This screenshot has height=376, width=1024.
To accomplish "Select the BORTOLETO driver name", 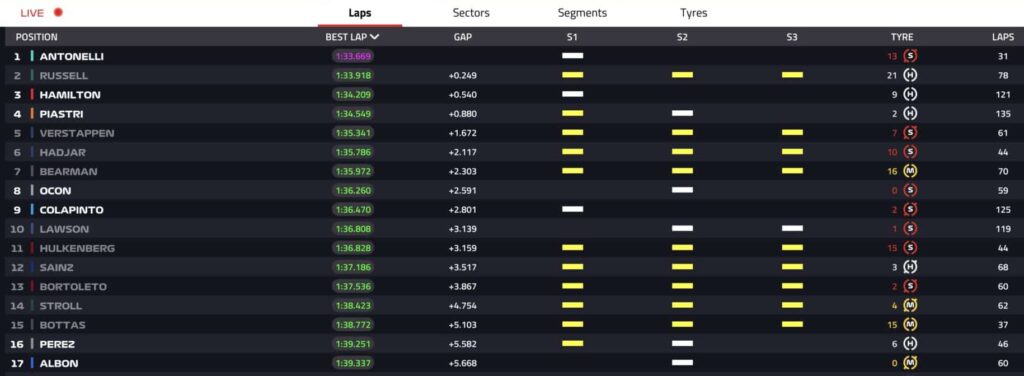I will click(72, 287).
